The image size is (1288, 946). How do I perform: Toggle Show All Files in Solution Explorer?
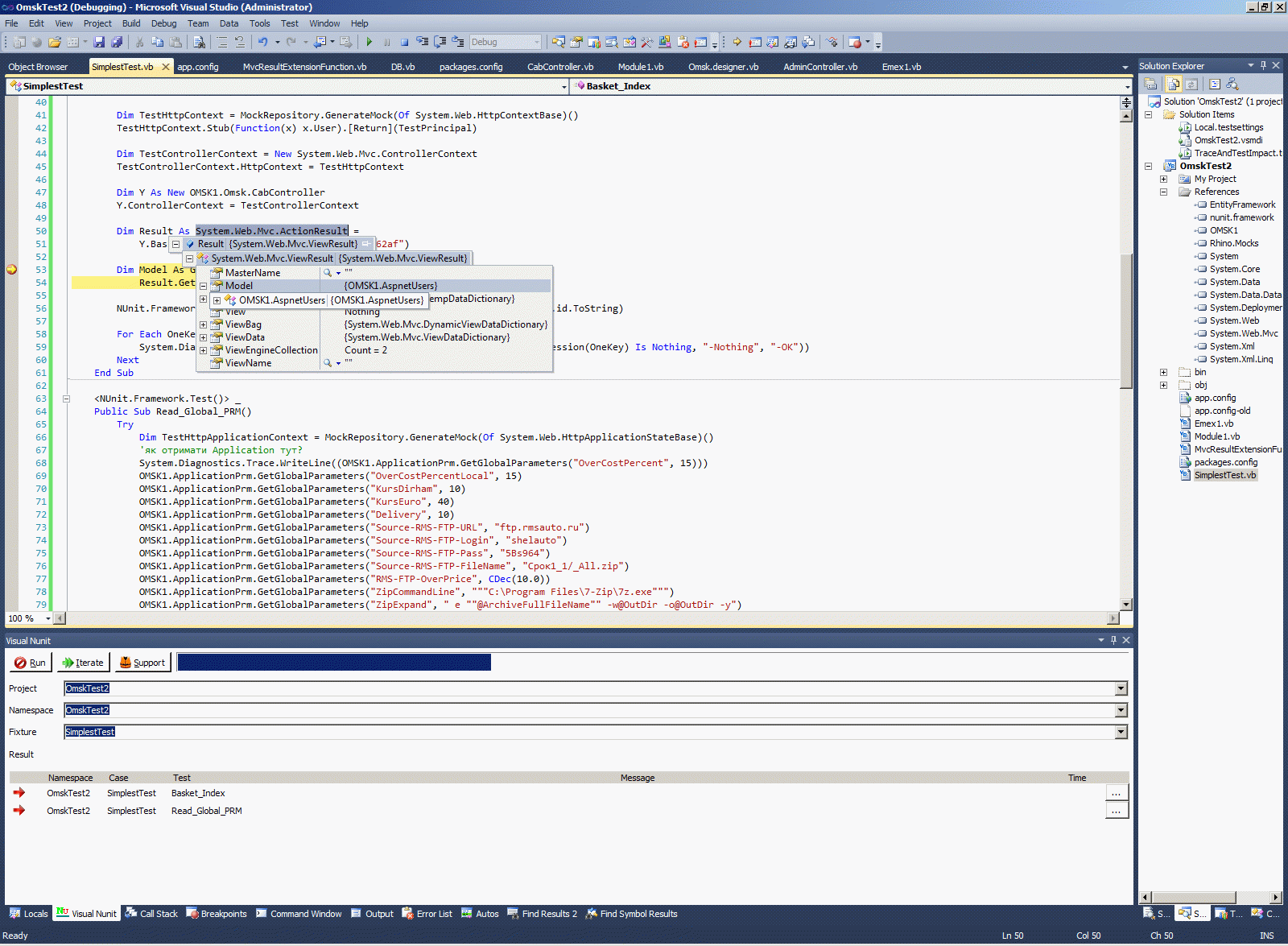1174,84
